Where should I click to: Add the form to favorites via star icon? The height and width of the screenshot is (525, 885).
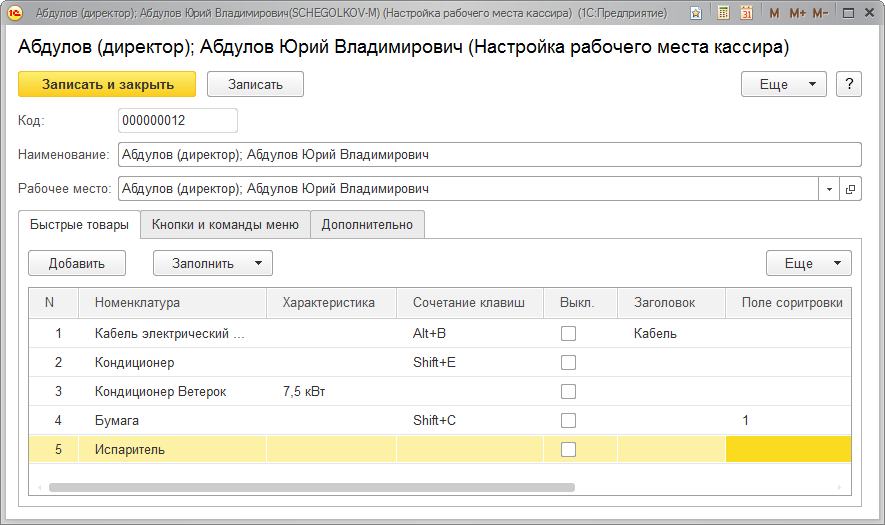pyautogui.click(x=695, y=14)
